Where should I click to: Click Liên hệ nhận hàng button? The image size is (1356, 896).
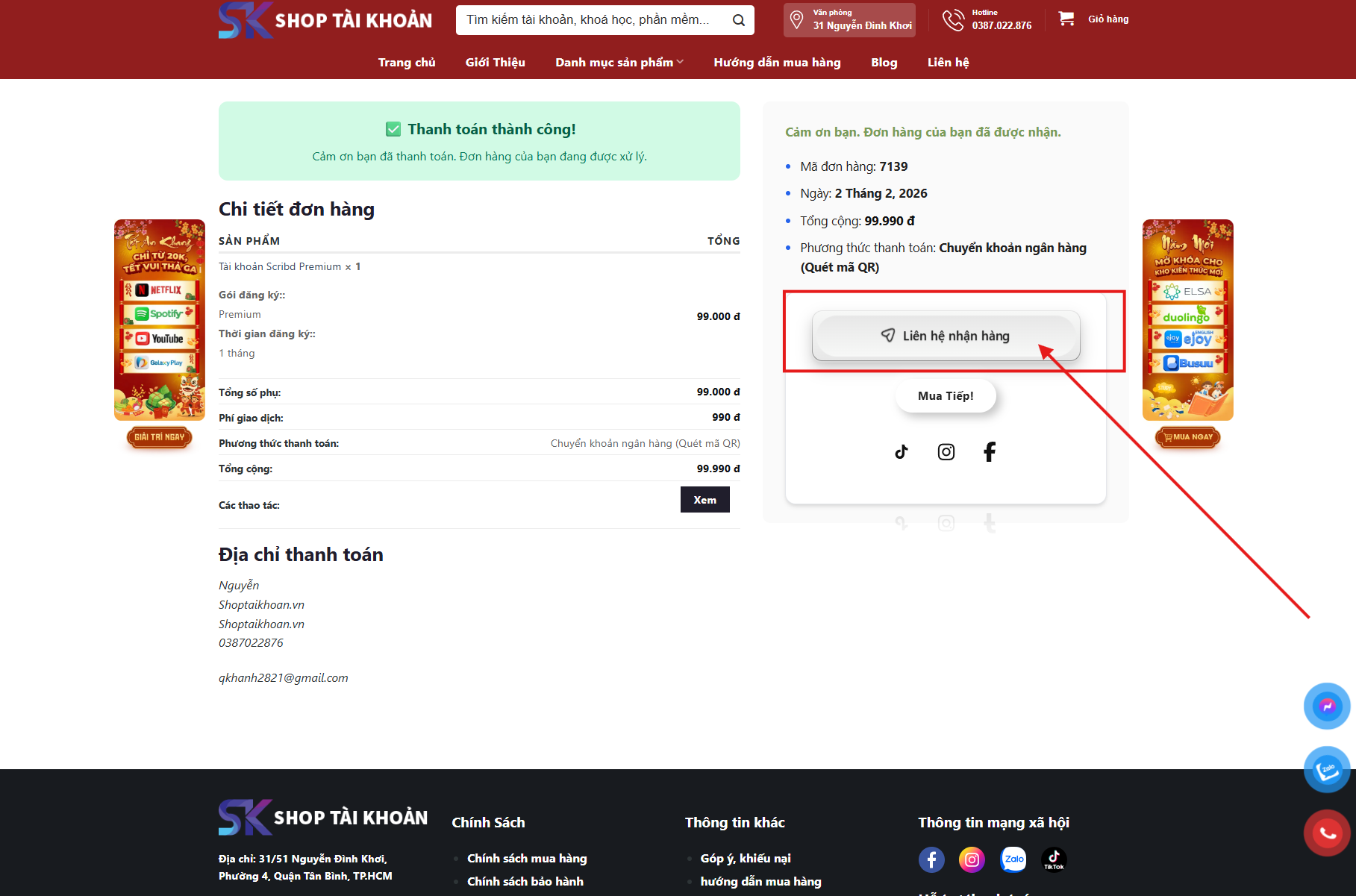click(x=946, y=336)
